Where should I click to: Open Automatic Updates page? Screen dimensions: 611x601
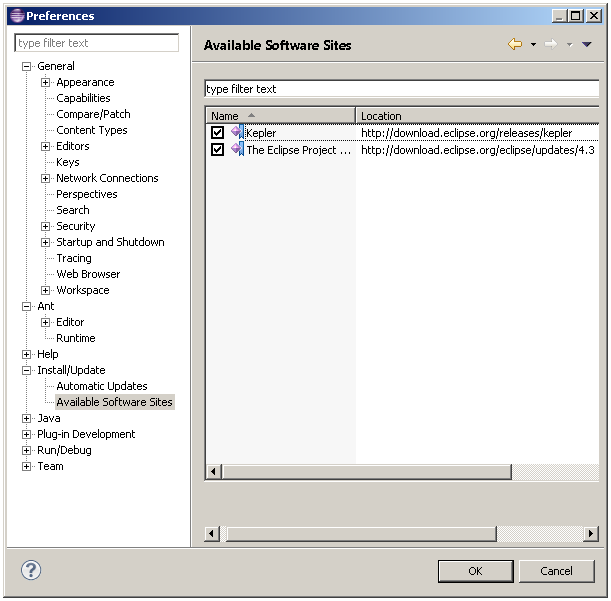pos(102,386)
